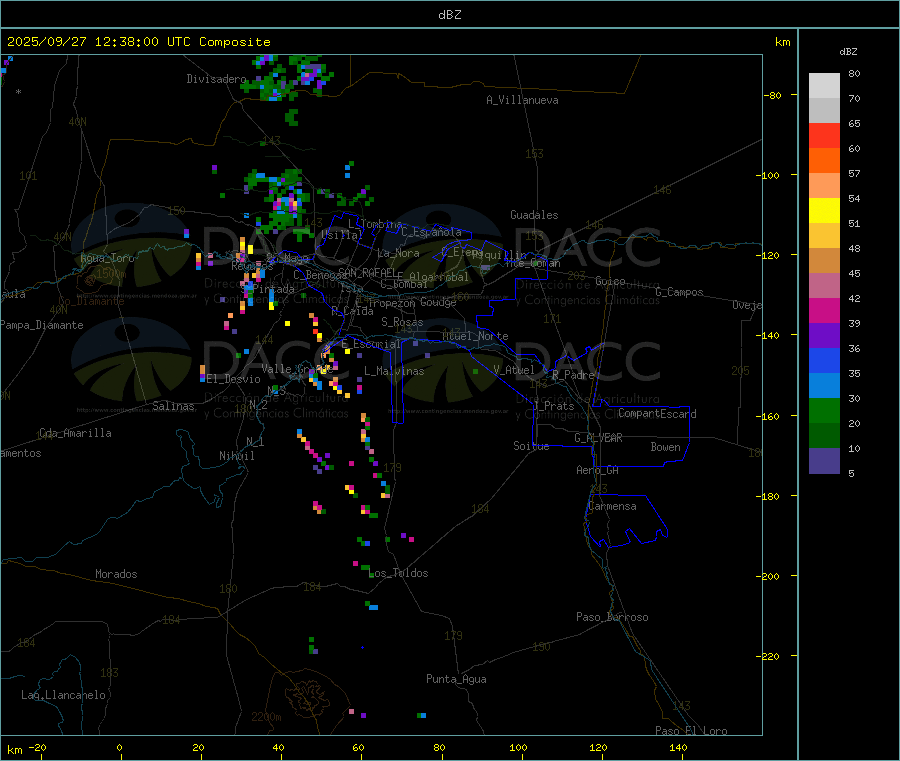Click the A_Villanueva map label
The image size is (900, 761).
[x=522, y=100]
